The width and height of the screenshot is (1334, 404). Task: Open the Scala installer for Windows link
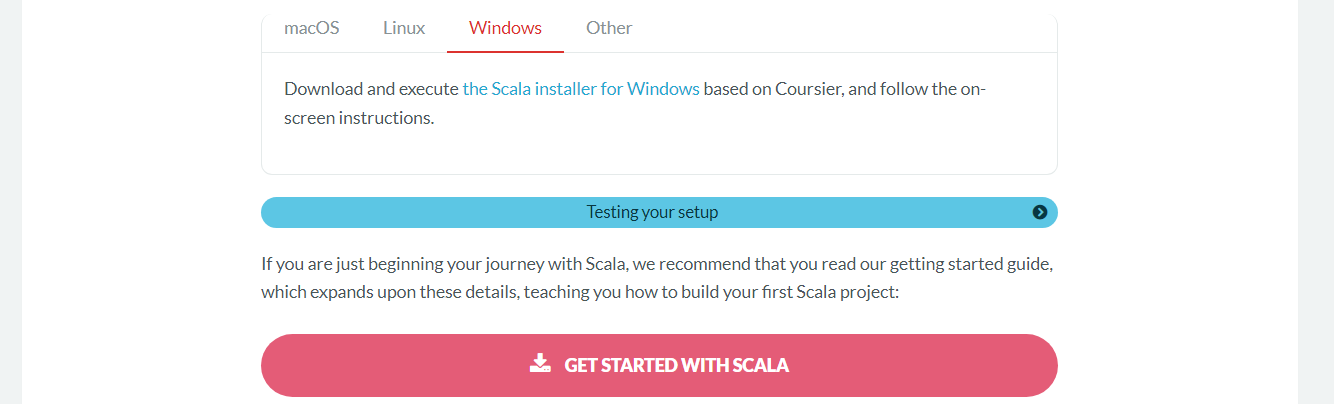tap(581, 88)
